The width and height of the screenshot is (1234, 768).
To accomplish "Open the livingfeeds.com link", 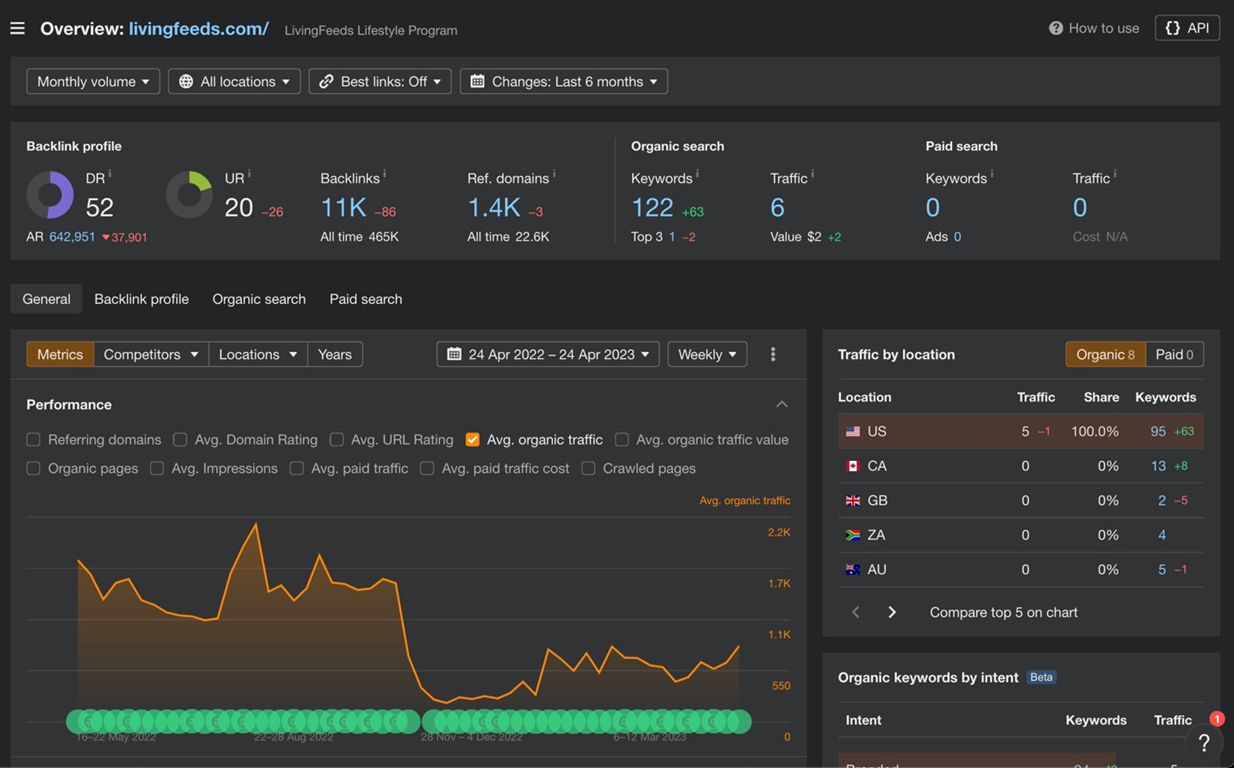I will (x=199, y=29).
